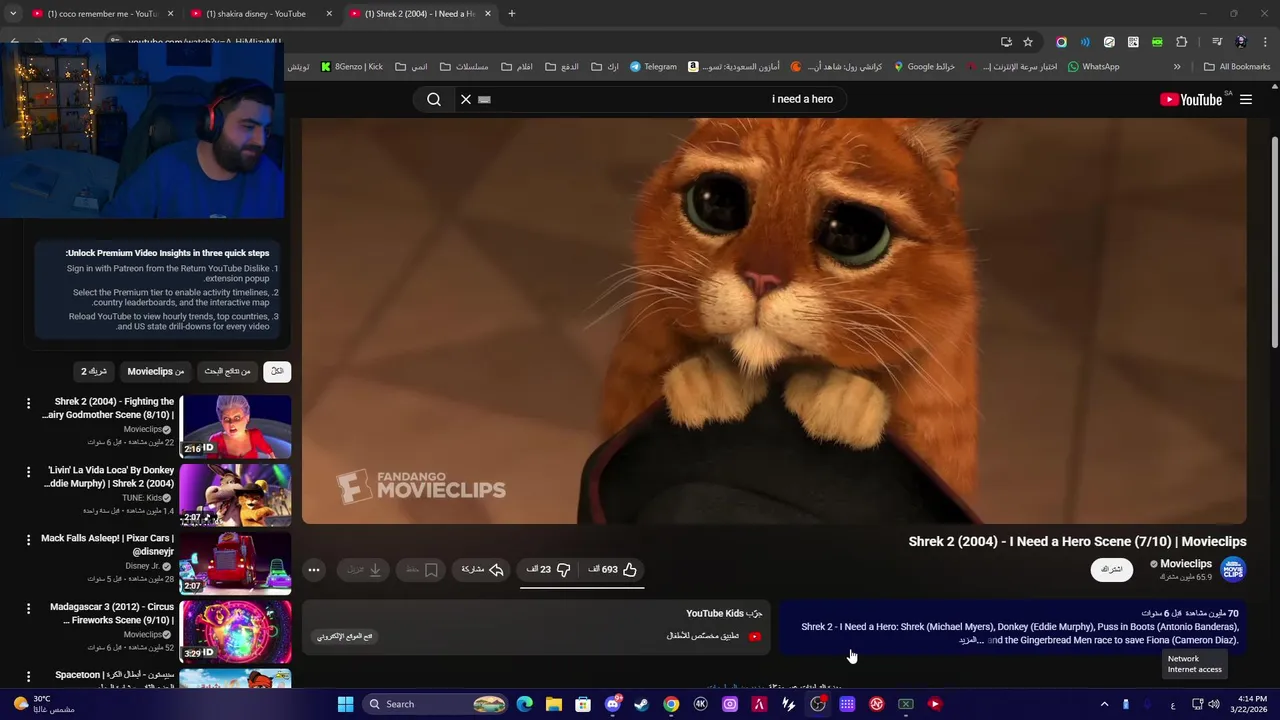Open the Chrome extensions puzzle icon
The height and width of the screenshot is (720, 1280).
(1181, 42)
